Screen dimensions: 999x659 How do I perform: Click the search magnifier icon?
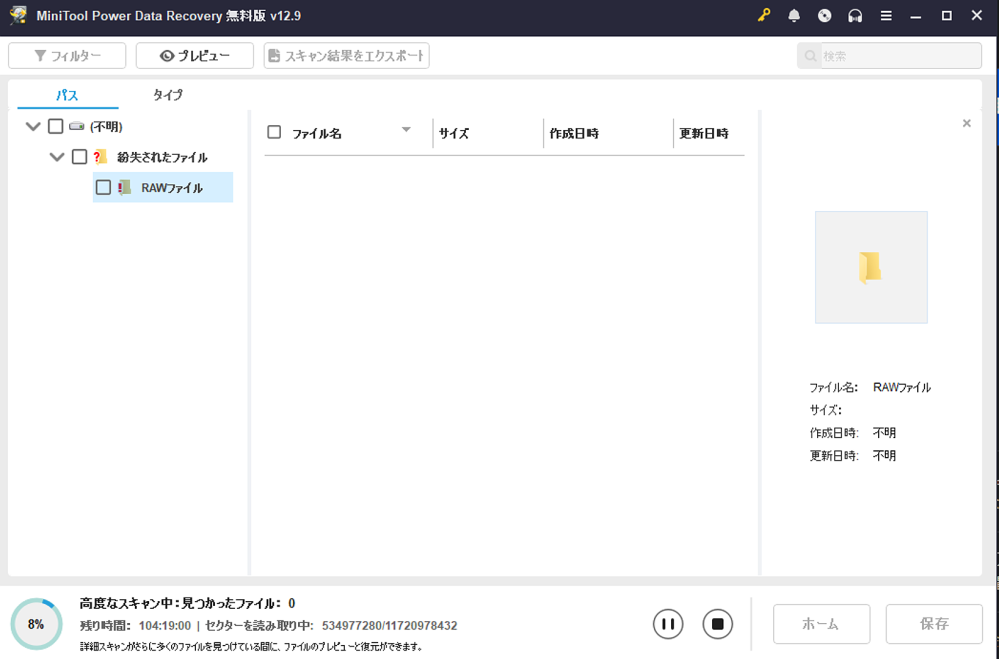[810, 56]
